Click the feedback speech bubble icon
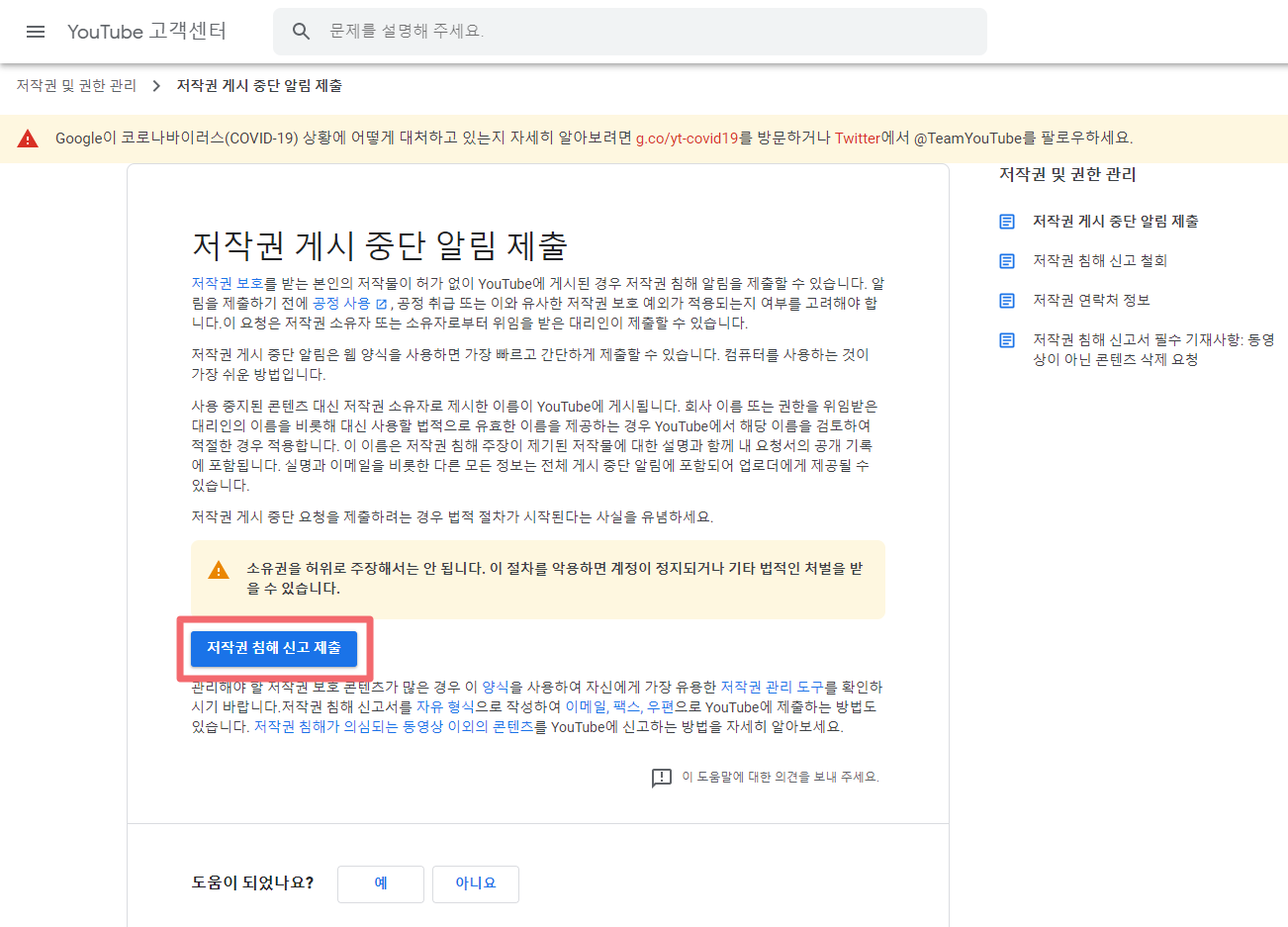Viewport: 1288px width, 927px height. coord(662,778)
